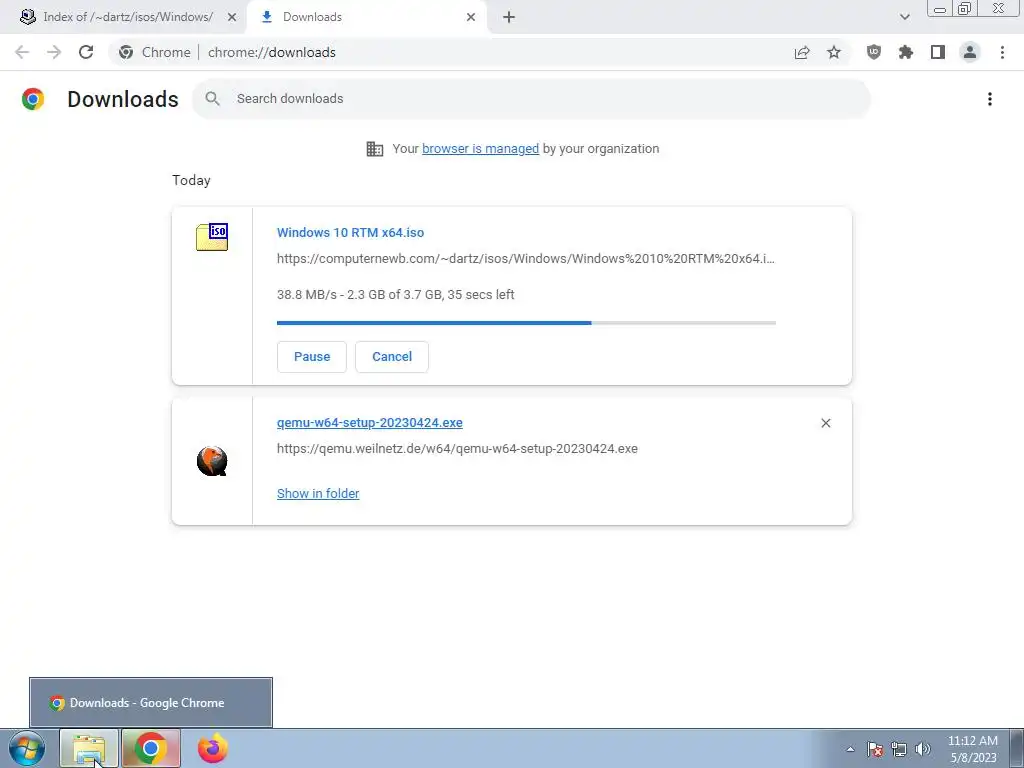Image resolution: width=1024 pixels, height=768 pixels.
Task: Open Windows Explorer from the taskbar
Action: (89, 748)
